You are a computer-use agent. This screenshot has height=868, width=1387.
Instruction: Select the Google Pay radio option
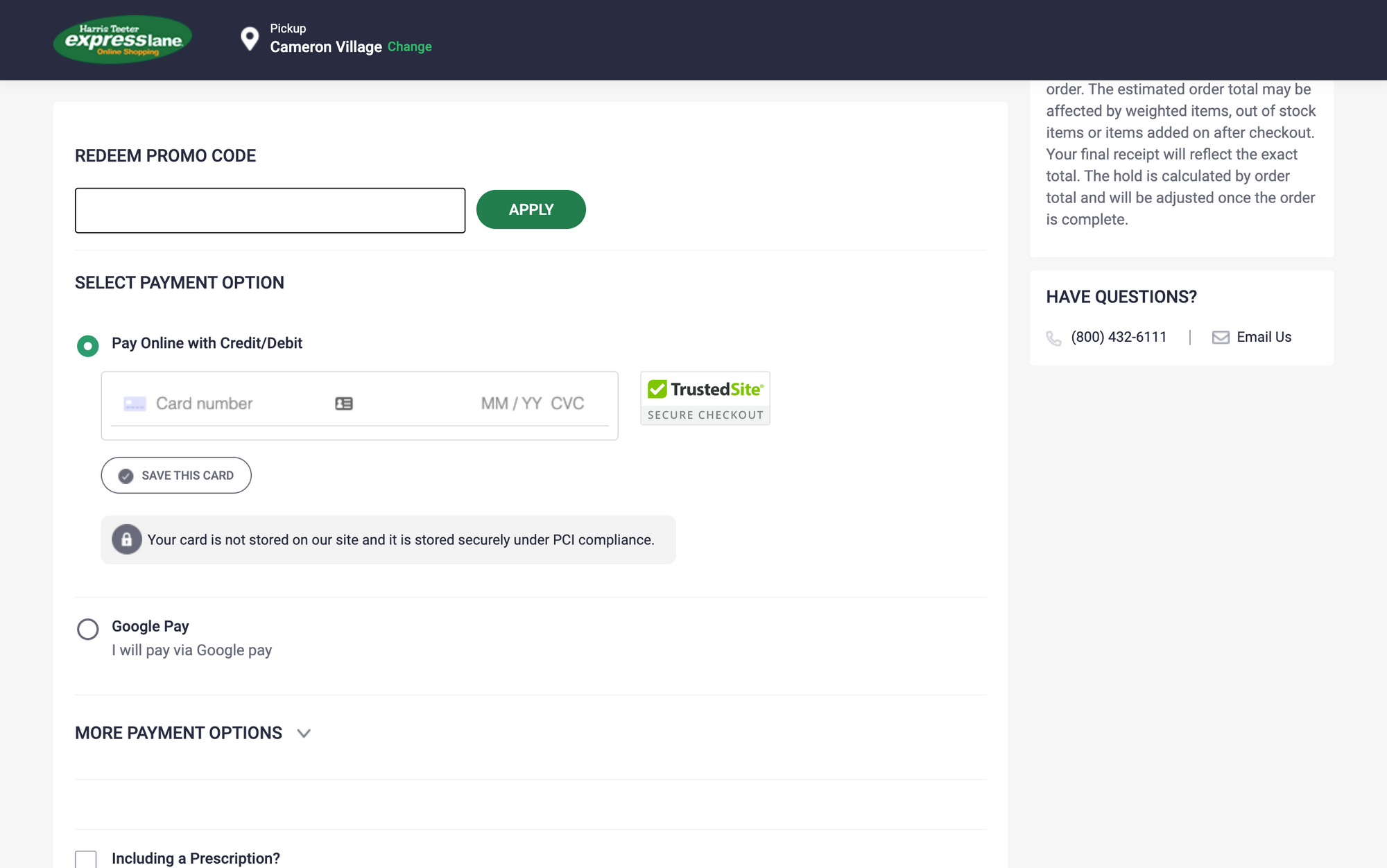(88, 629)
